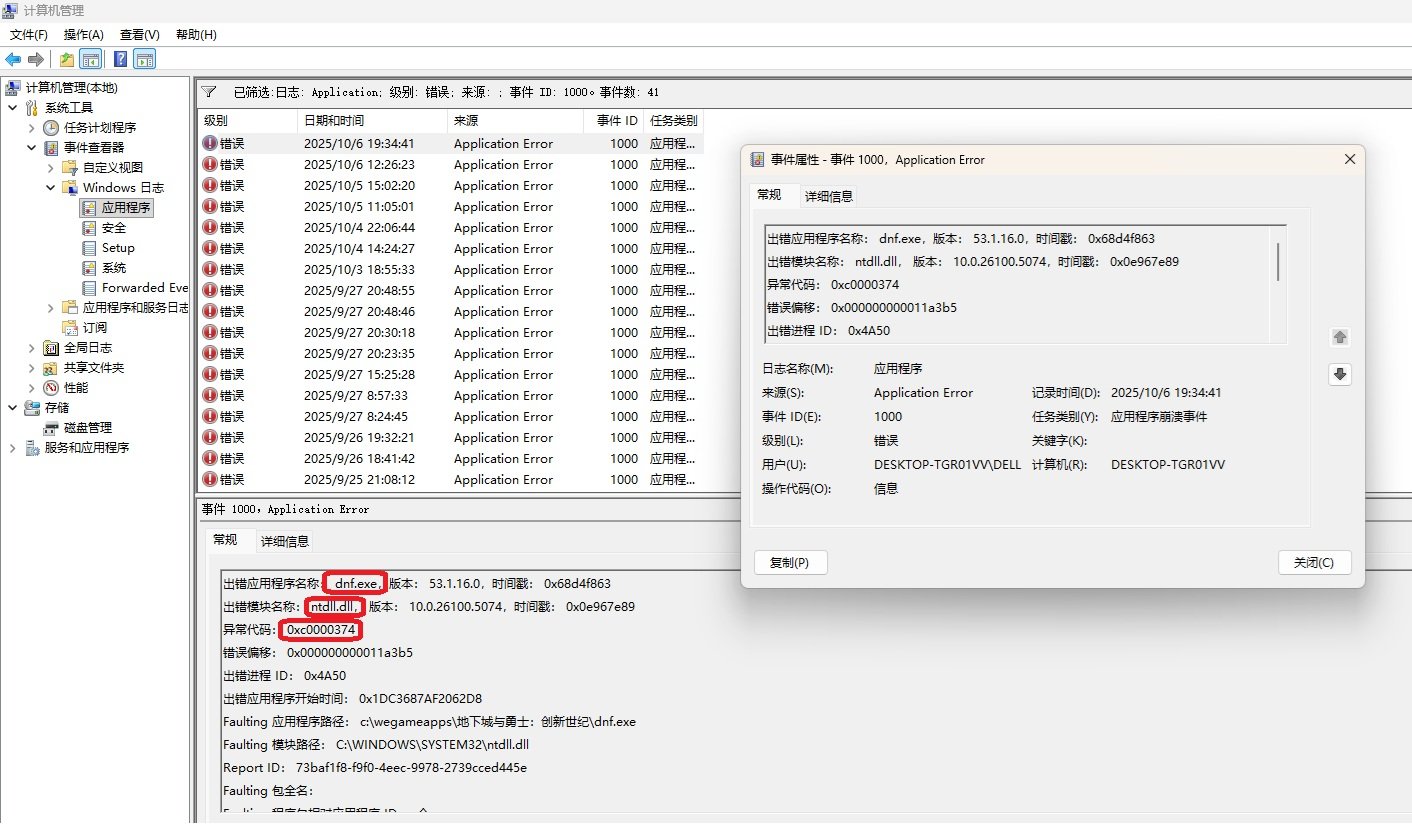Switch to 详细信息 tab in the properties dialog

(x=829, y=196)
